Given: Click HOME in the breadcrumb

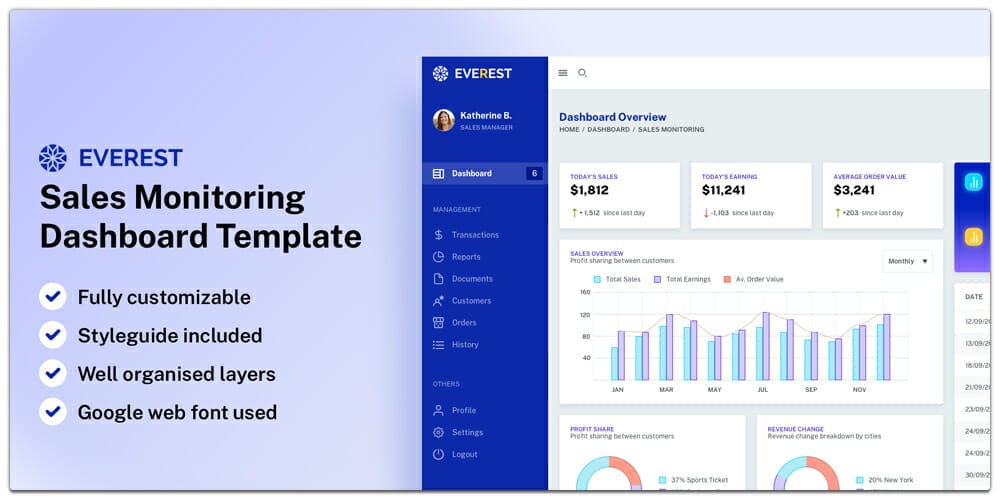Looking at the screenshot, I should [x=569, y=129].
